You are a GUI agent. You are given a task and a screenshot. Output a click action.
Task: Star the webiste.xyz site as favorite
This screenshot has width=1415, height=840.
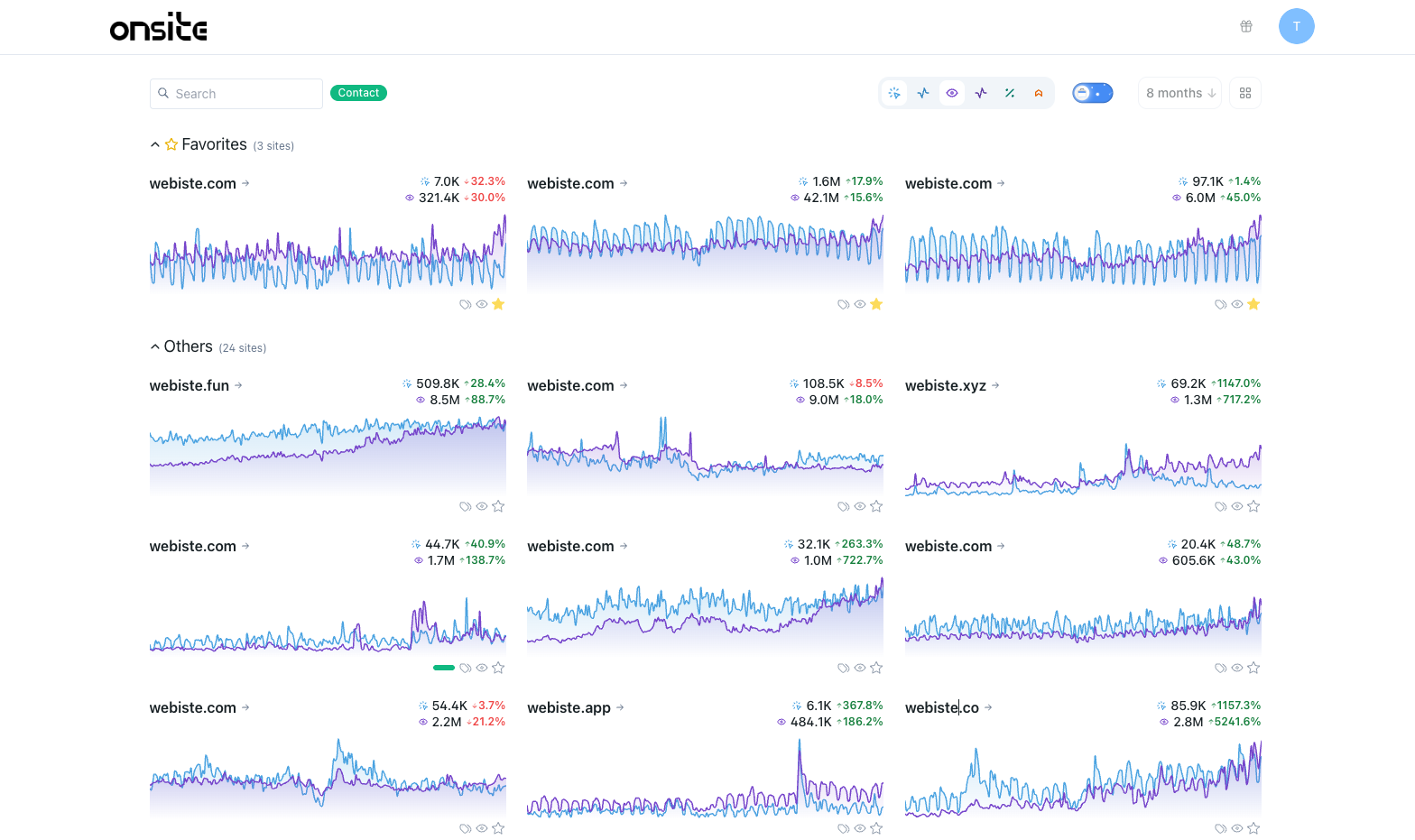(x=1253, y=507)
